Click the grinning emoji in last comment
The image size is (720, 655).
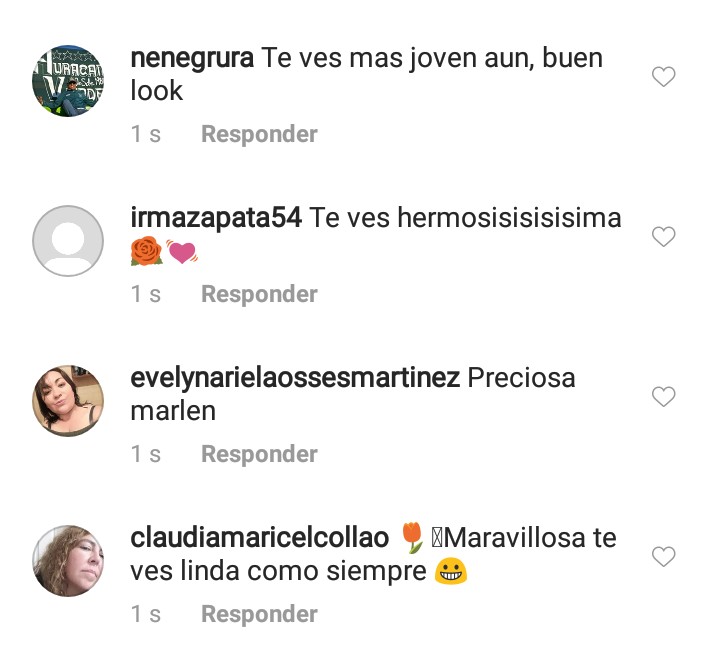point(451,572)
